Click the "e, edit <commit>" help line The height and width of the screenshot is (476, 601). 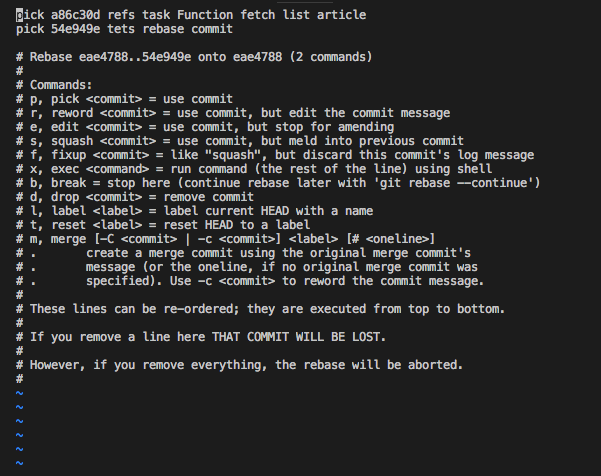coord(88,127)
